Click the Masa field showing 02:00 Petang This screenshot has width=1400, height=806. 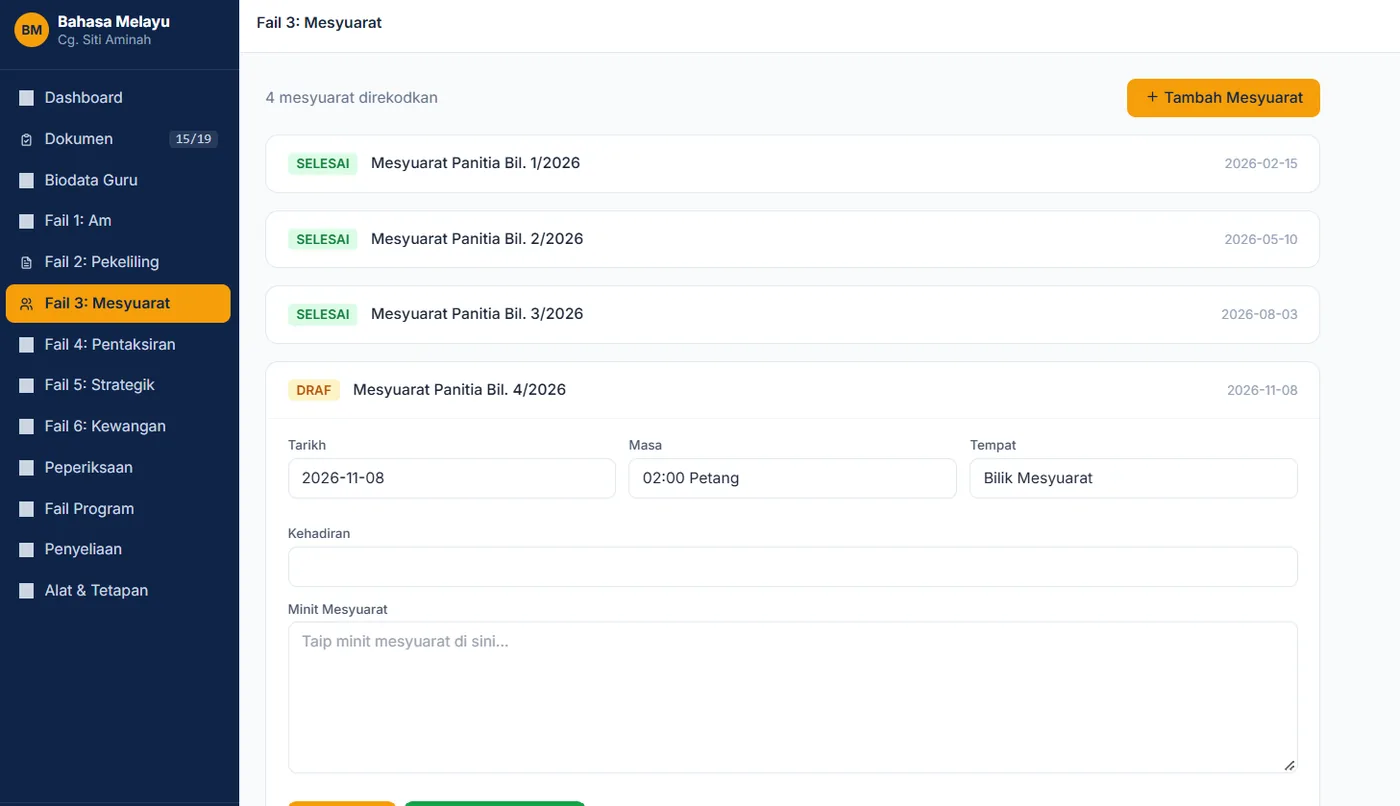[793, 478]
